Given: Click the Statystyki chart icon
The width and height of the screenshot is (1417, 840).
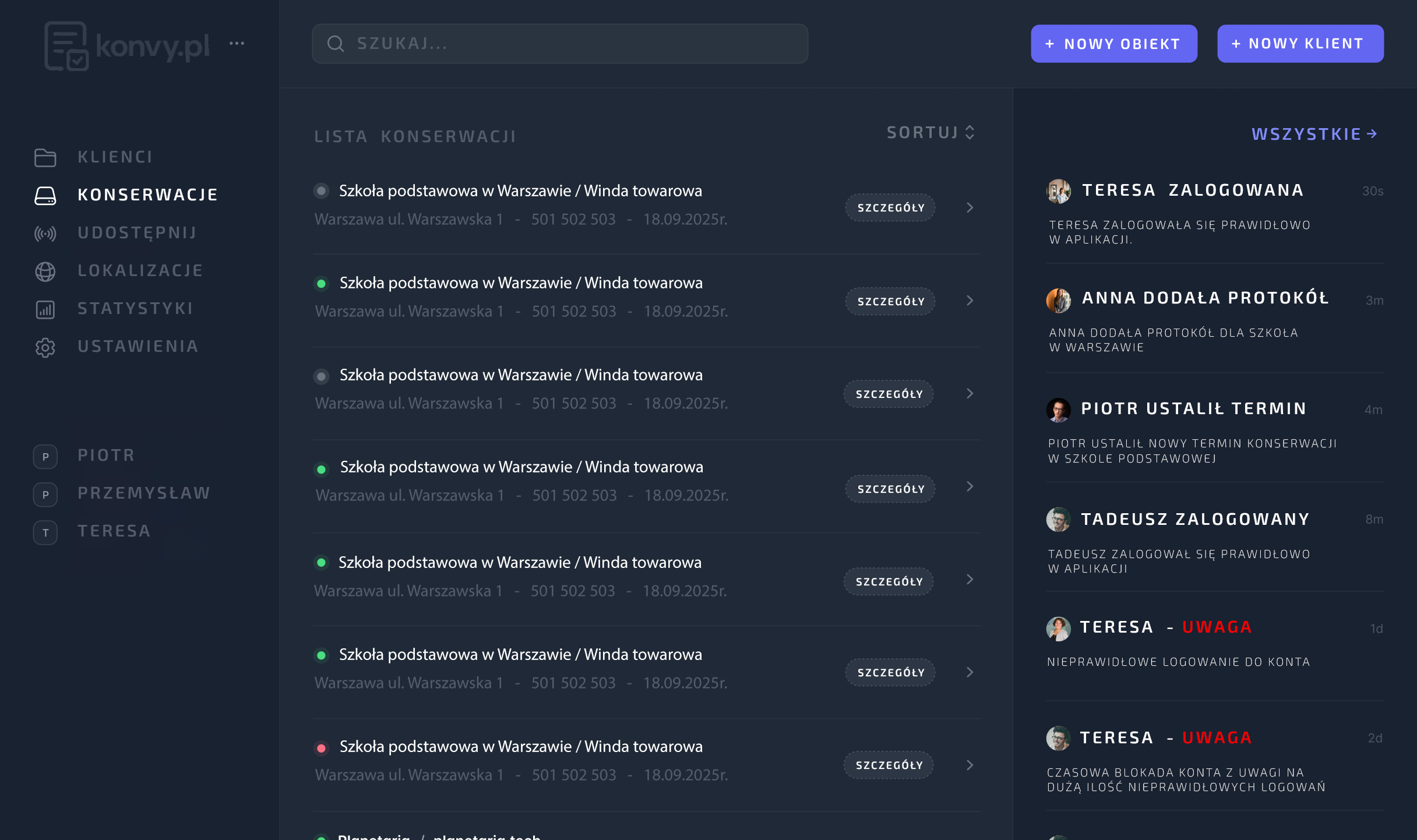Looking at the screenshot, I should 45,309.
